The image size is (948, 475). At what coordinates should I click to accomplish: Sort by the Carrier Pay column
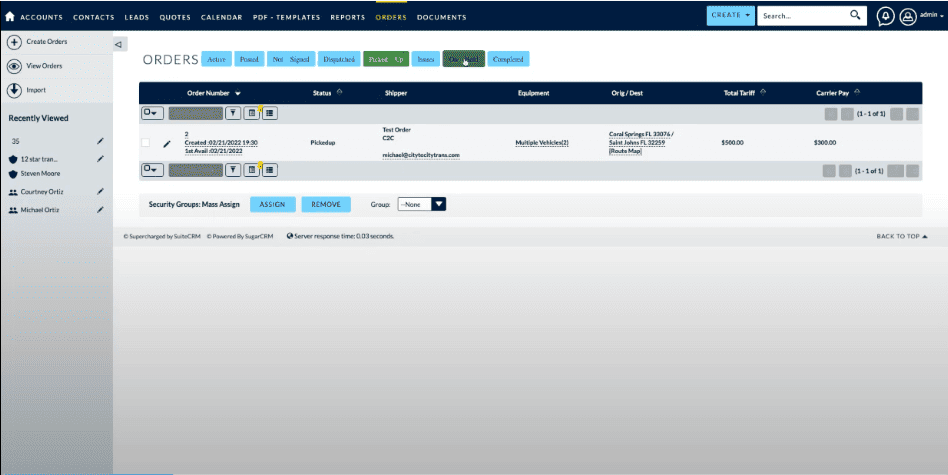point(837,93)
